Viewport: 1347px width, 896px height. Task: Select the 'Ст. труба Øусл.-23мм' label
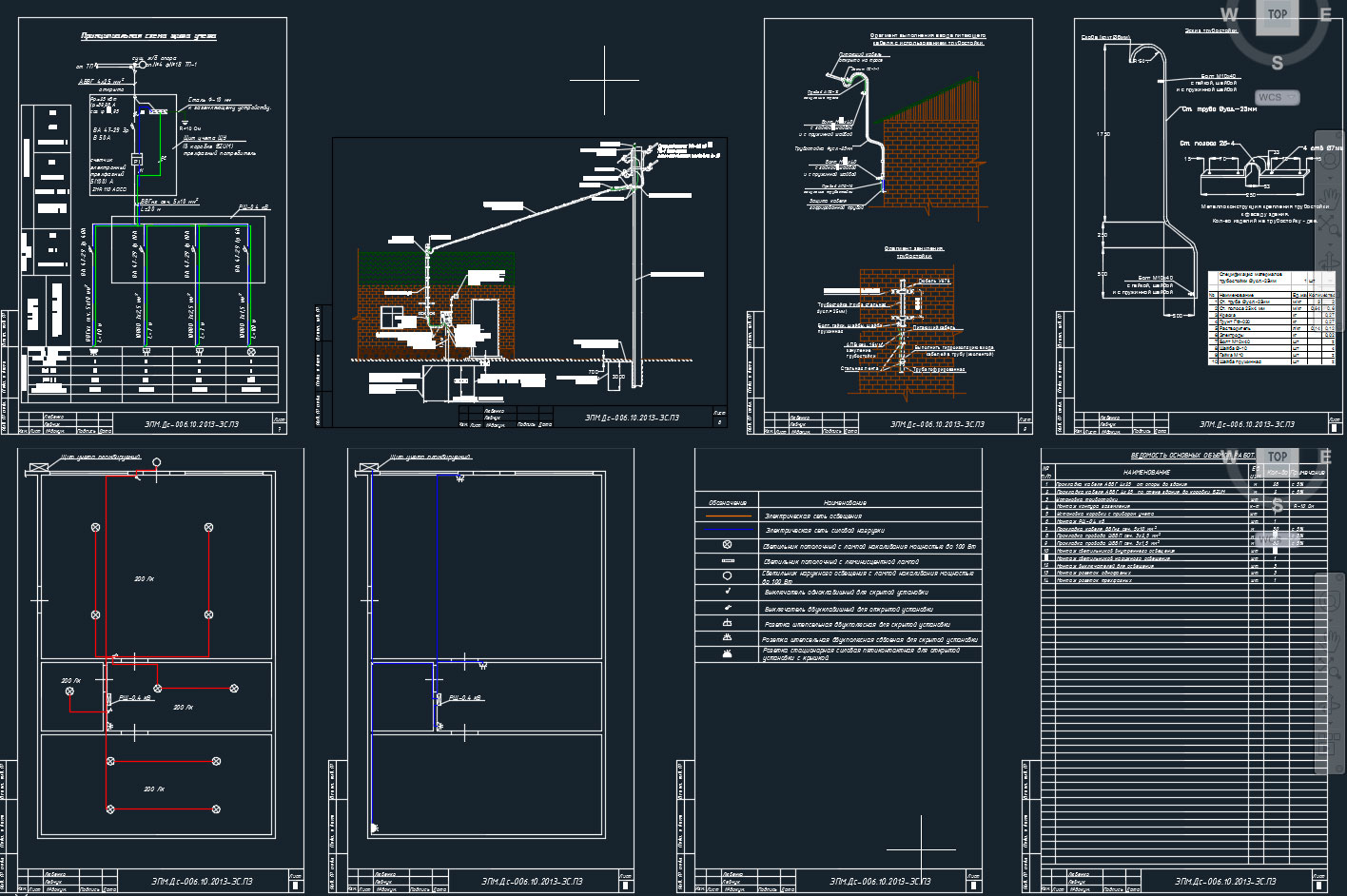[x=1219, y=108]
